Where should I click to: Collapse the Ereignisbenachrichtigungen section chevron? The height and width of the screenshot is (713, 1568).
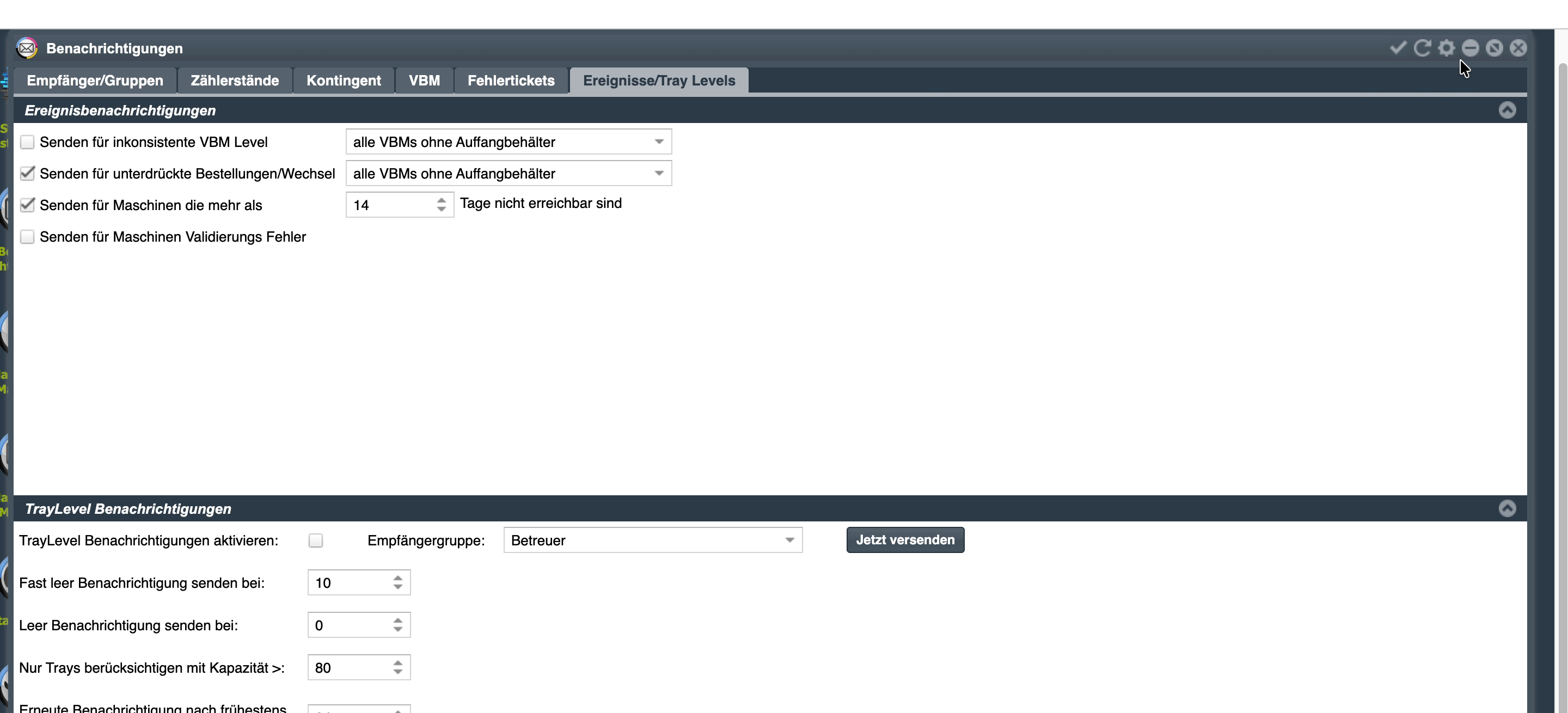1507,110
